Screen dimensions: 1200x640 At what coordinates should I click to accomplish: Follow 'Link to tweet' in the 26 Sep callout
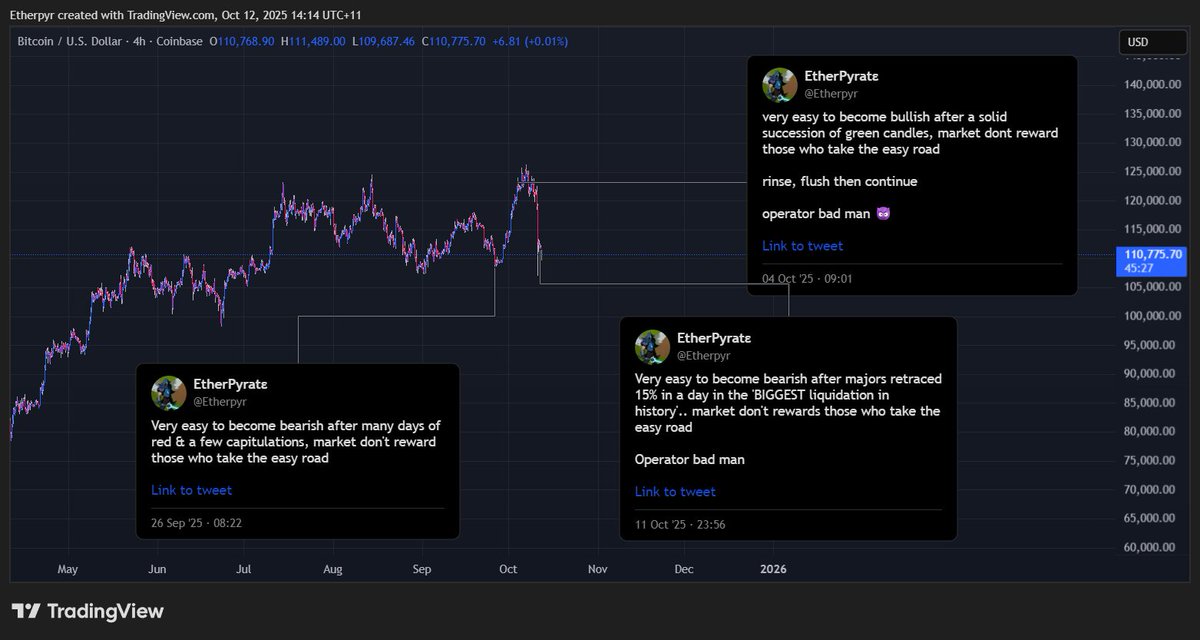pyautogui.click(x=191, y=490)
